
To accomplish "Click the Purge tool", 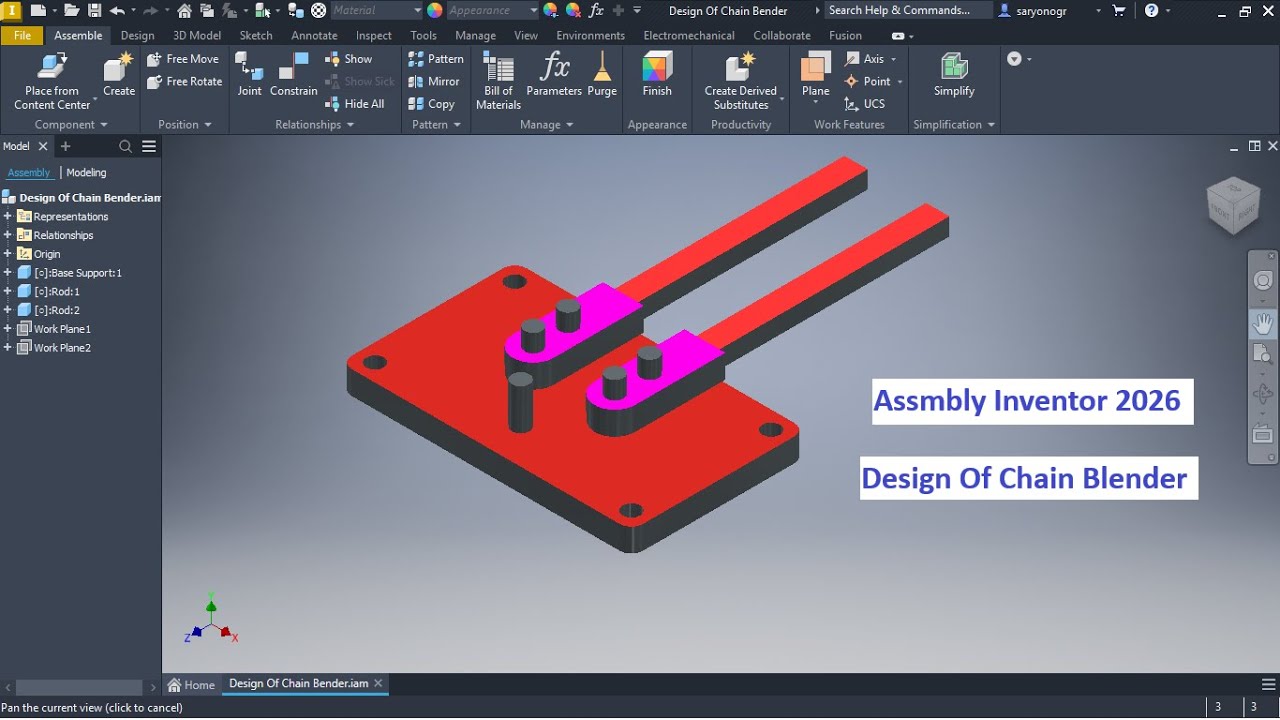I will pyautogui.click(x=602, y=74).
